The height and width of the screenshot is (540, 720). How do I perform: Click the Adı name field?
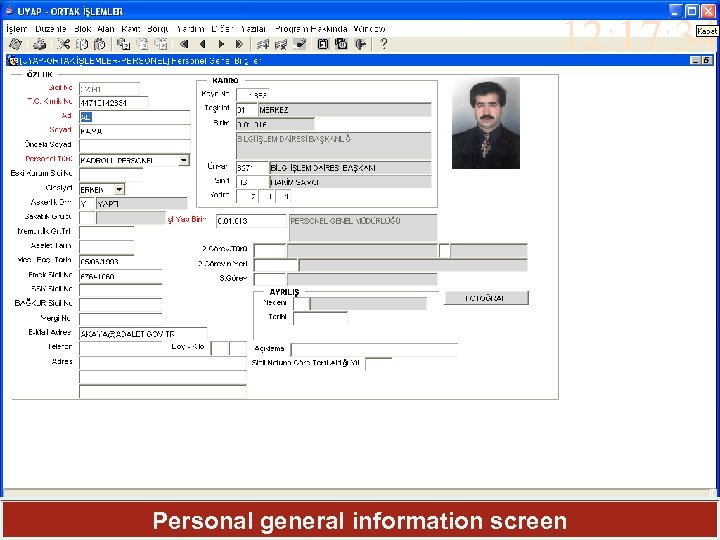click(x=135, y=117)
